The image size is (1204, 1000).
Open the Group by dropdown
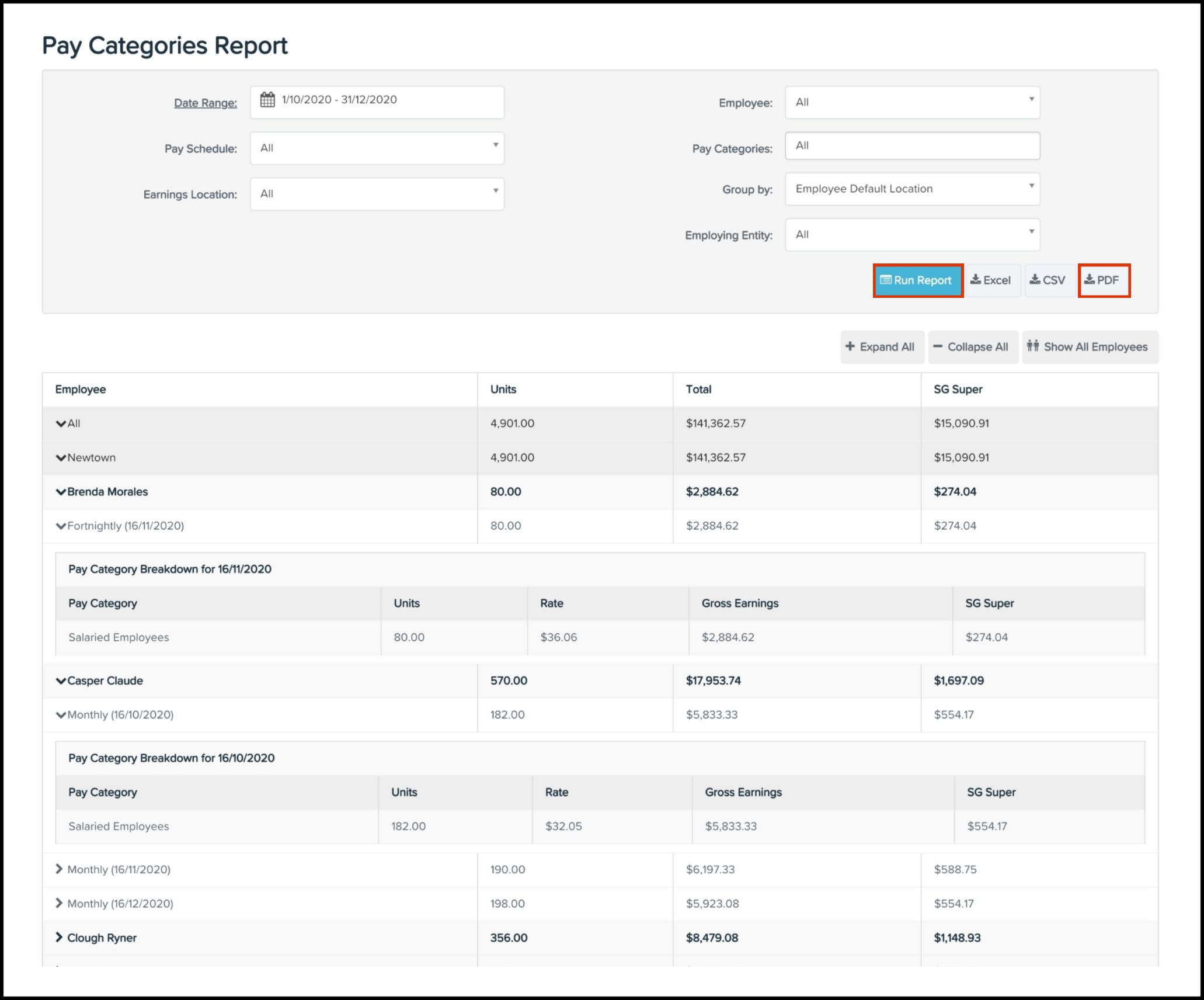pos(912,188)
